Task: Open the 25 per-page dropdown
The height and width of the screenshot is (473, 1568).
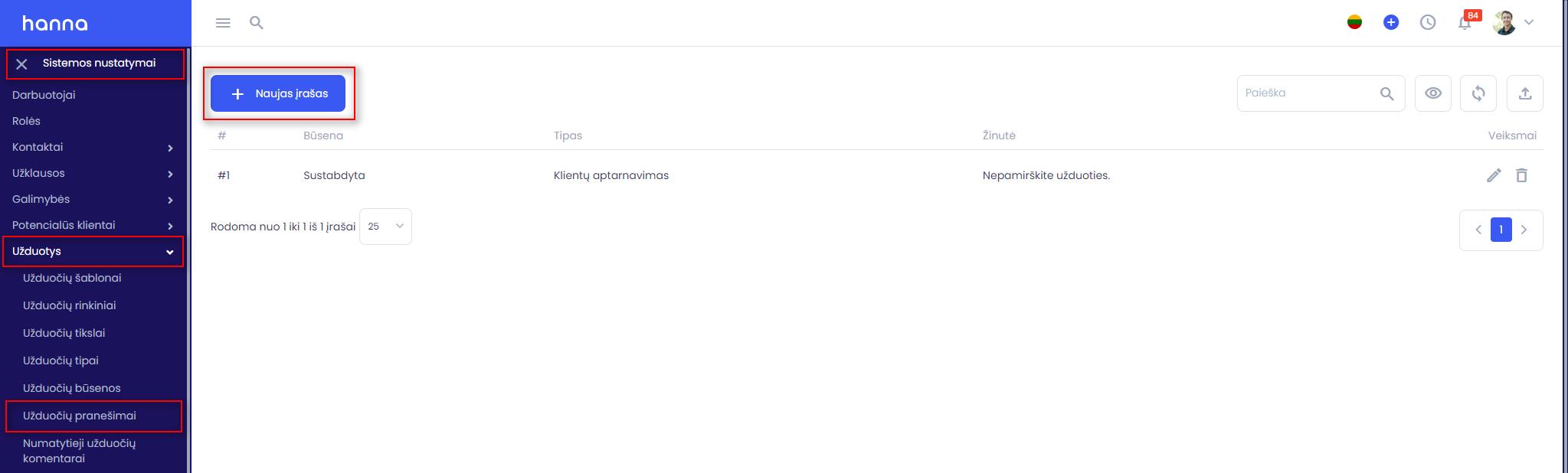Action: click(x=385, y=227)
